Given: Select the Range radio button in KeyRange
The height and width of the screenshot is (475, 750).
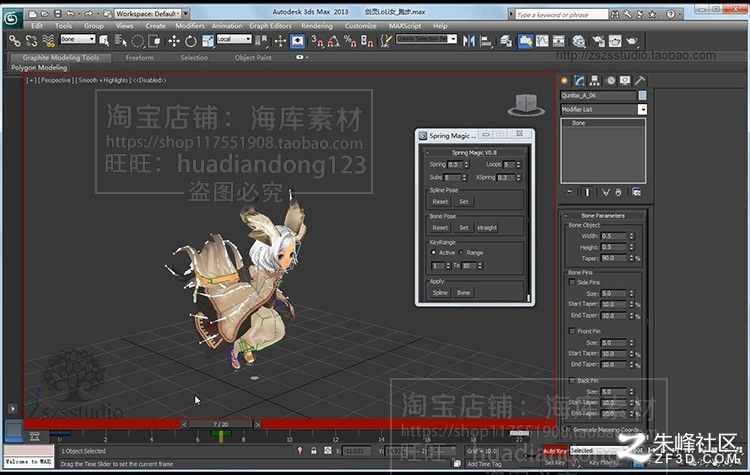Looking at the screenshot, I should pos(461,253).
